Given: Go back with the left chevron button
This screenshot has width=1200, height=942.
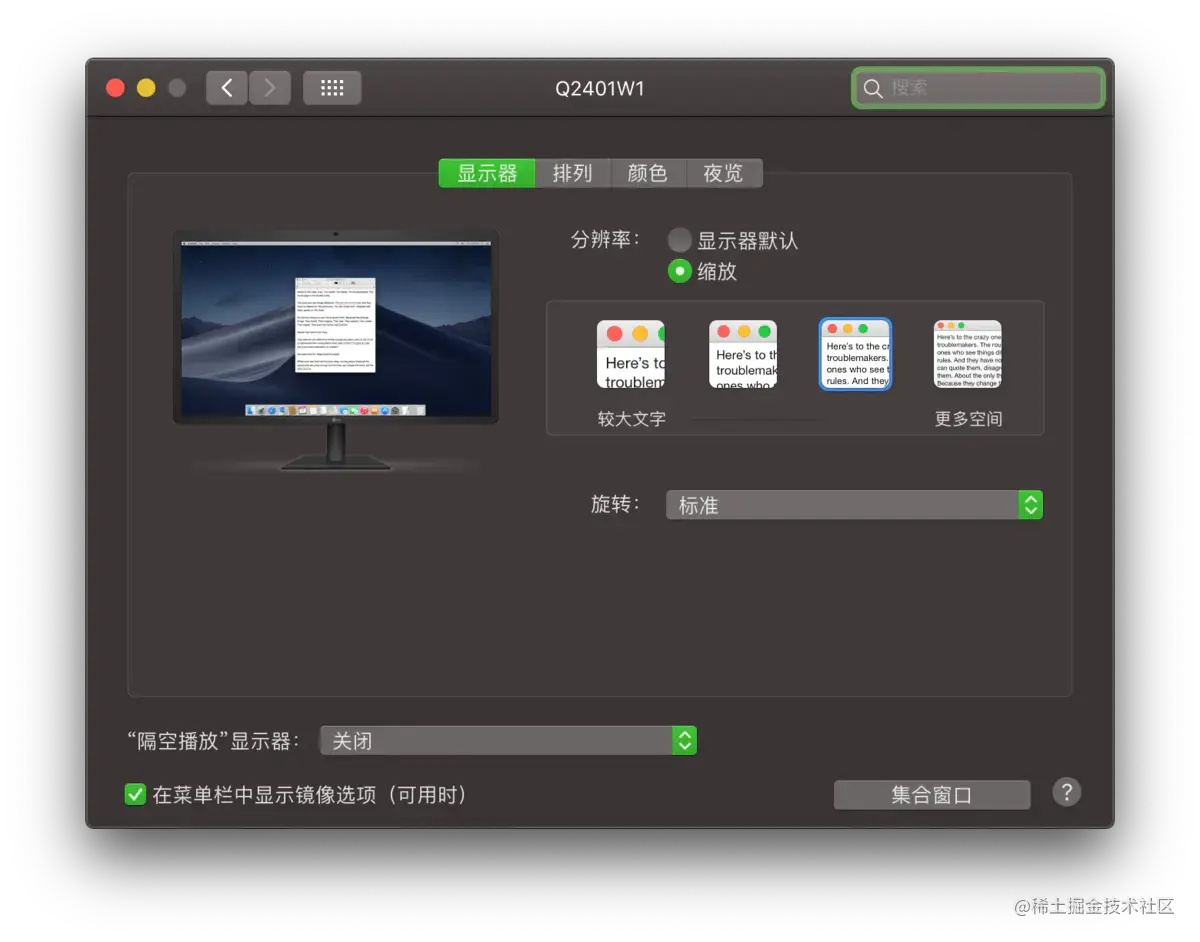Looking at the screenshot, I should click(227, 88).
